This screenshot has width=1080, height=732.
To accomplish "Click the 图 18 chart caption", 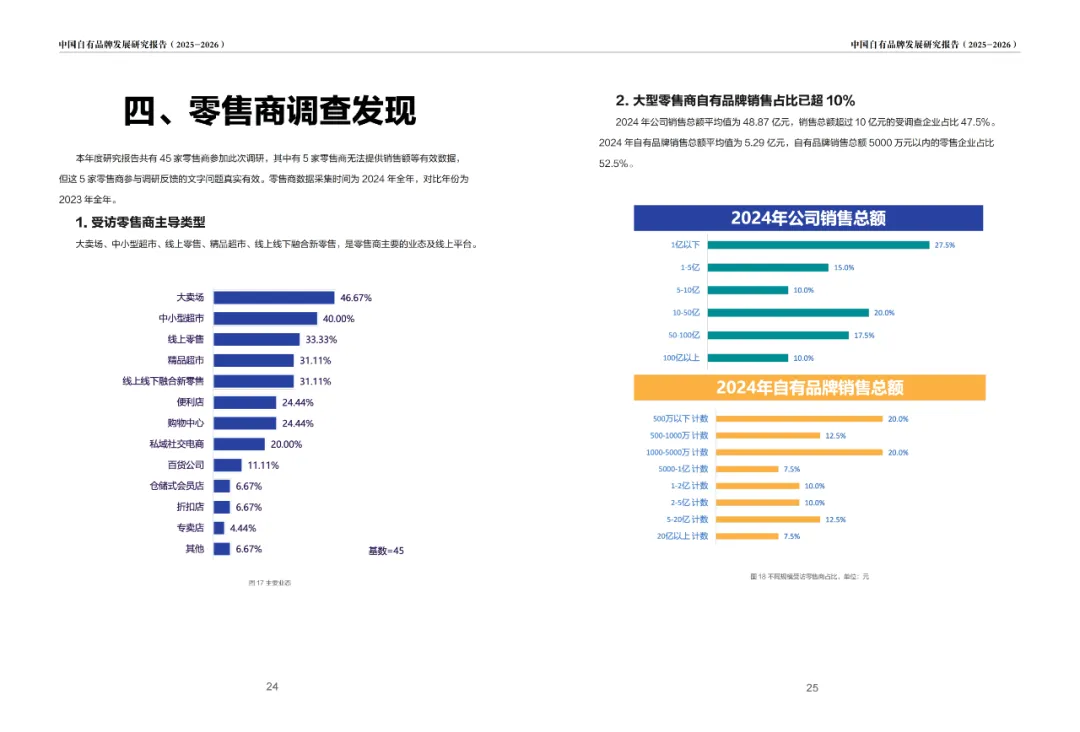I will [x=810, y=576].
